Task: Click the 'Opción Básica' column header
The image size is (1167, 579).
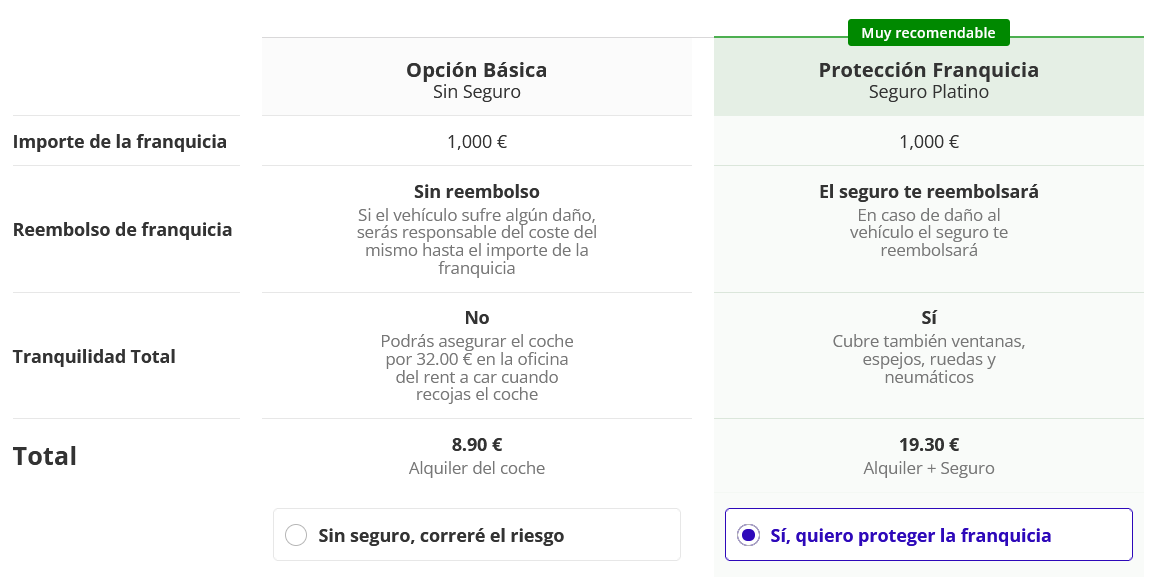Action: pyautogui.click(x=476, y=70)
